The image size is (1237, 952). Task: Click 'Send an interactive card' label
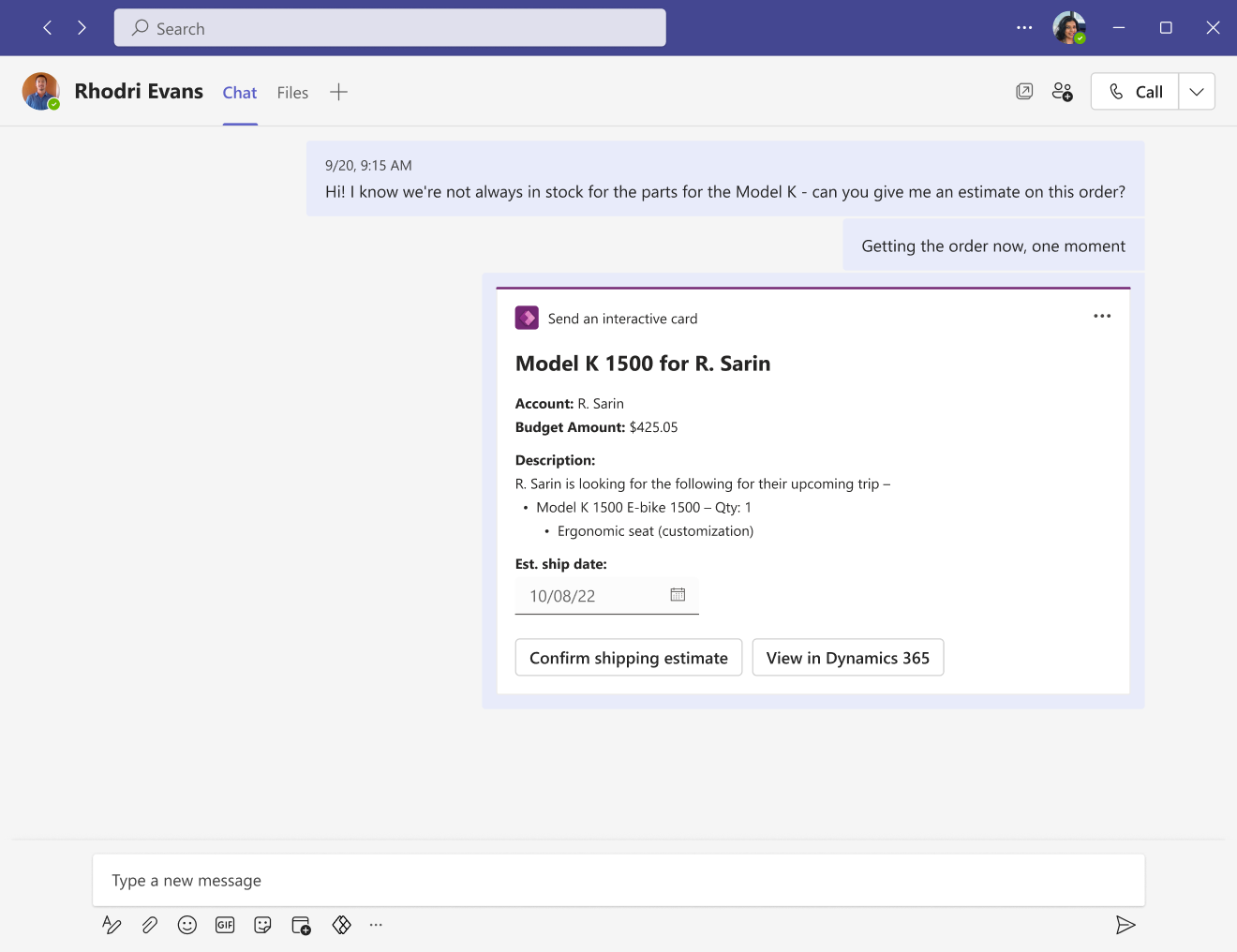point(623,319)
